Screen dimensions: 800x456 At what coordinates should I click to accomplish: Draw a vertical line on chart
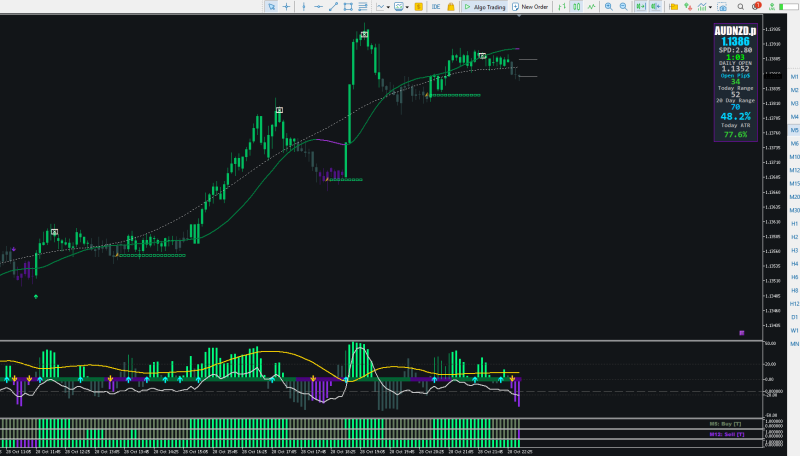304,7
